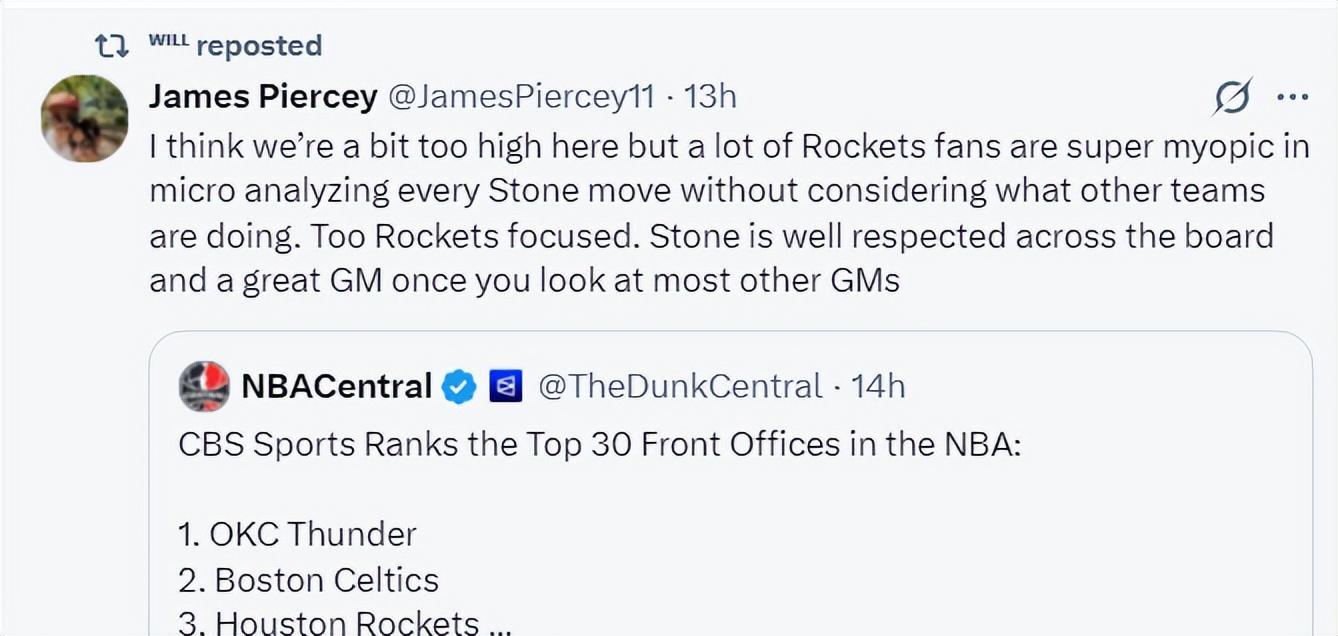
Task: Open the @TheDunkCentral handle
Action: 680,386
